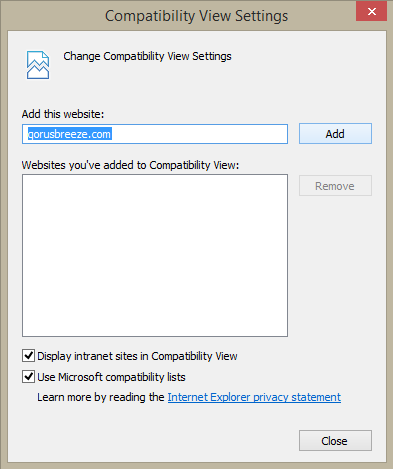
Task: Open the Internet Explorer privacy statement link
Action: tap(254, 397)
